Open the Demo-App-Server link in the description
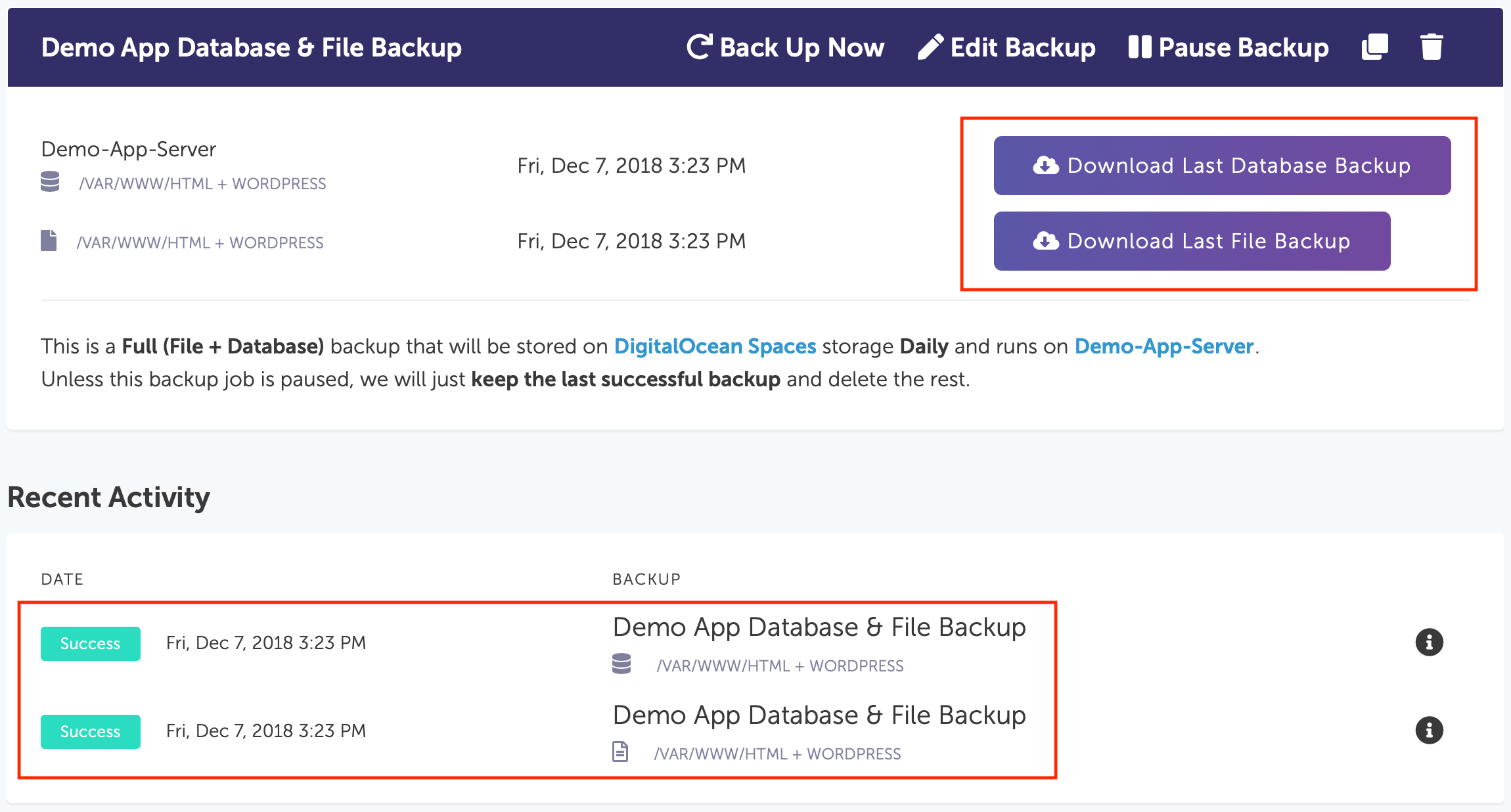1511x812 pixels. [1164, 346]
